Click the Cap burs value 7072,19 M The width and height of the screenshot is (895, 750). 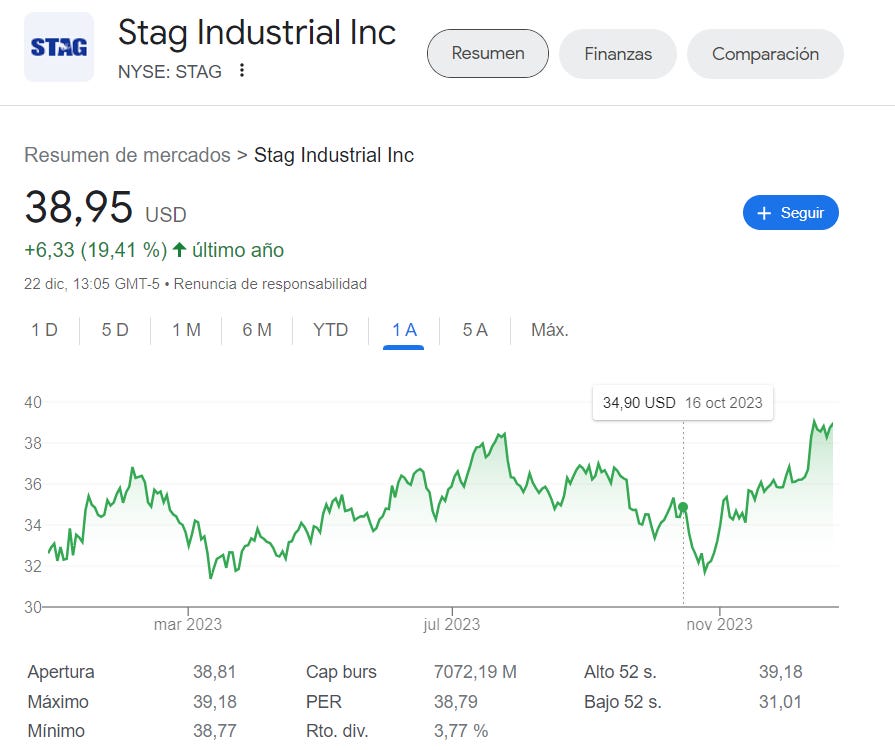pos(475,672)
